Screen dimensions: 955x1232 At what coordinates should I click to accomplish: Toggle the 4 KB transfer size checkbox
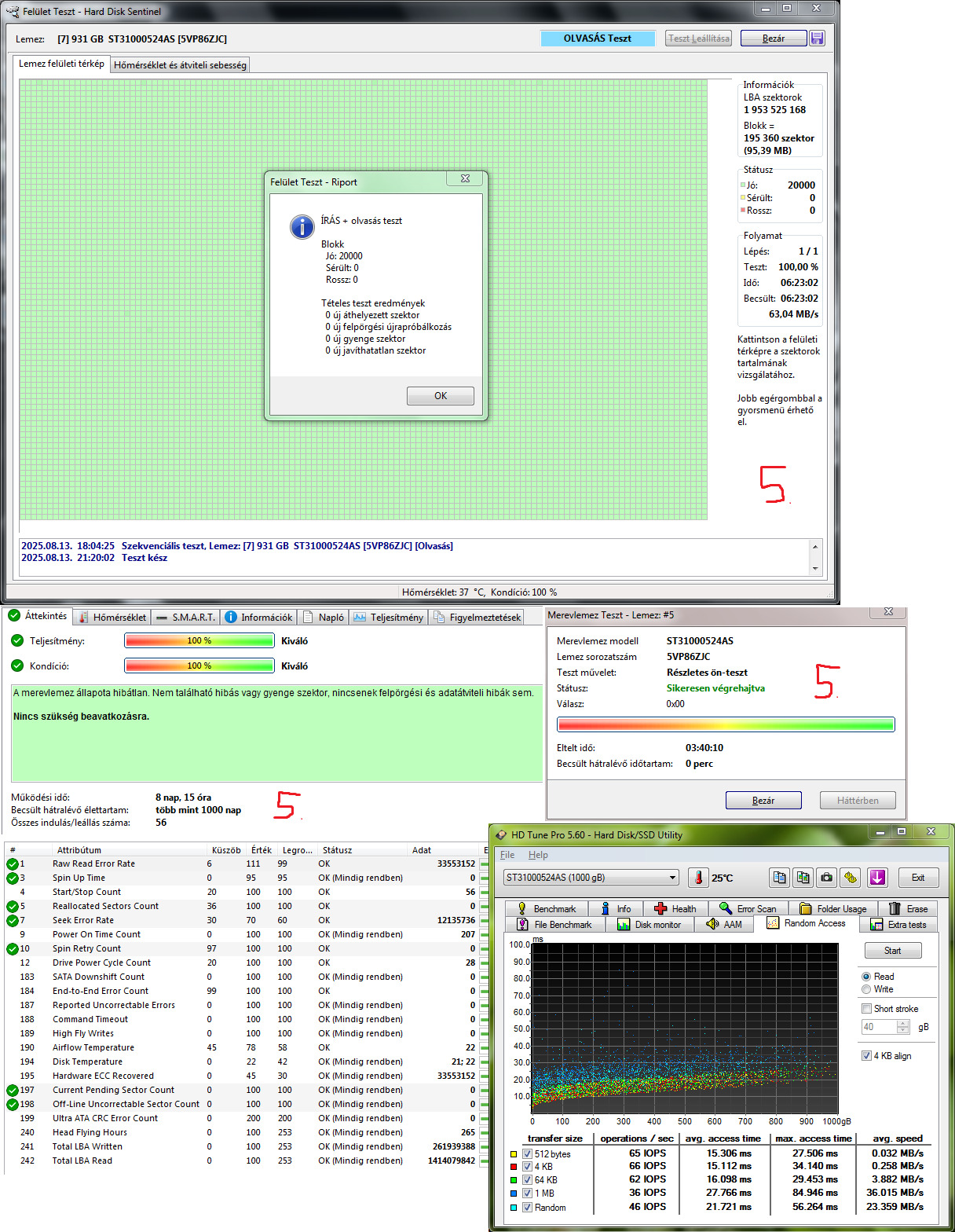pos(528,1167)
